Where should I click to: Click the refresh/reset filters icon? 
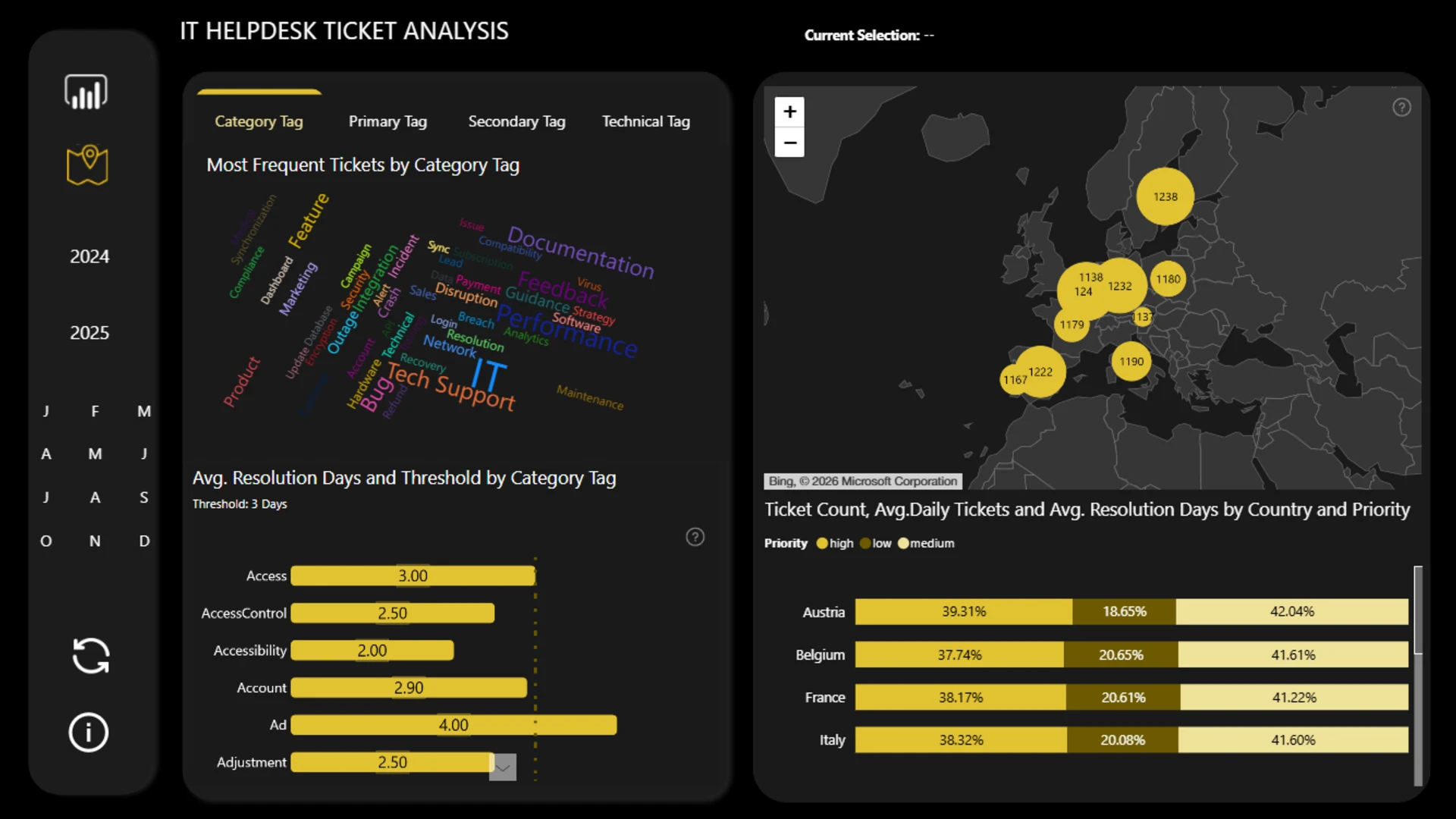pyautogui.click(x=90, y=655)
